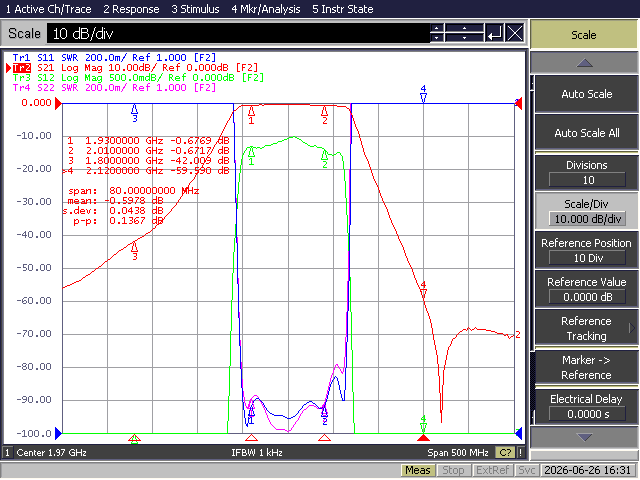Open the 4 Mkr/Analysis menu
640x480 pixels.
[x=266, y=9]
